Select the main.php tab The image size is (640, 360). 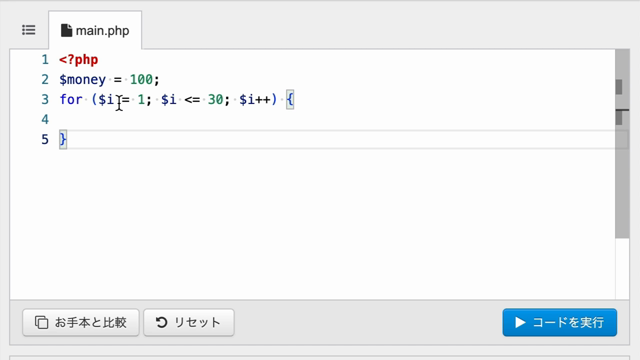coord(95,31)
